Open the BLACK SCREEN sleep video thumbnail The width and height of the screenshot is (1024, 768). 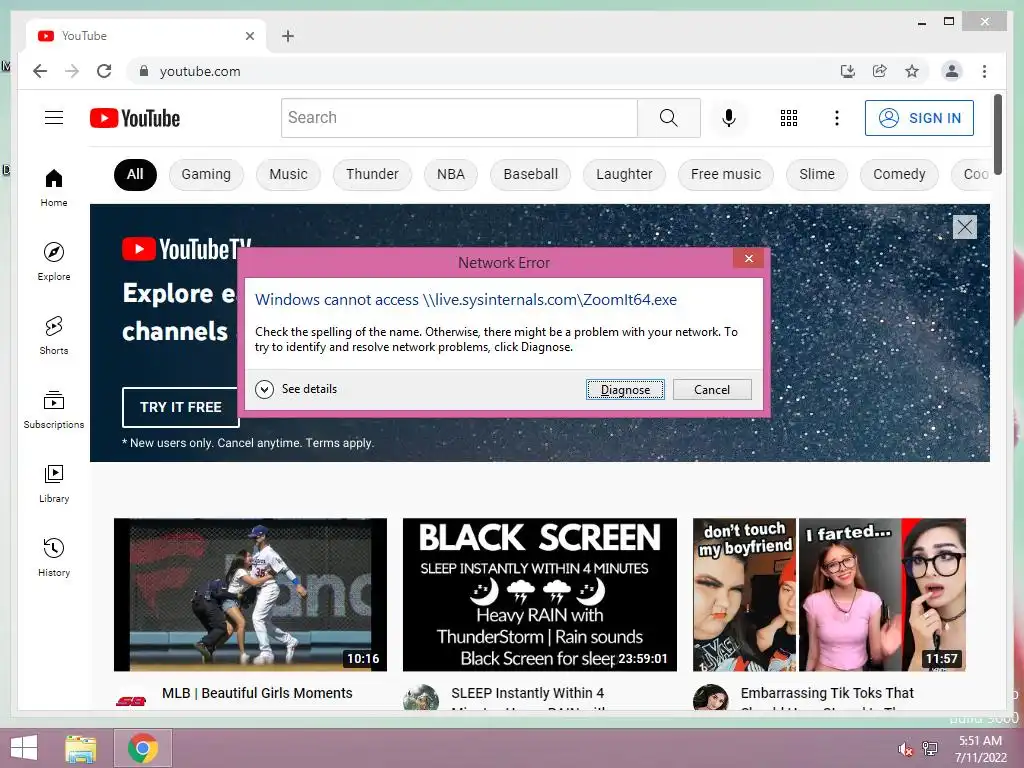coord(539,594)
